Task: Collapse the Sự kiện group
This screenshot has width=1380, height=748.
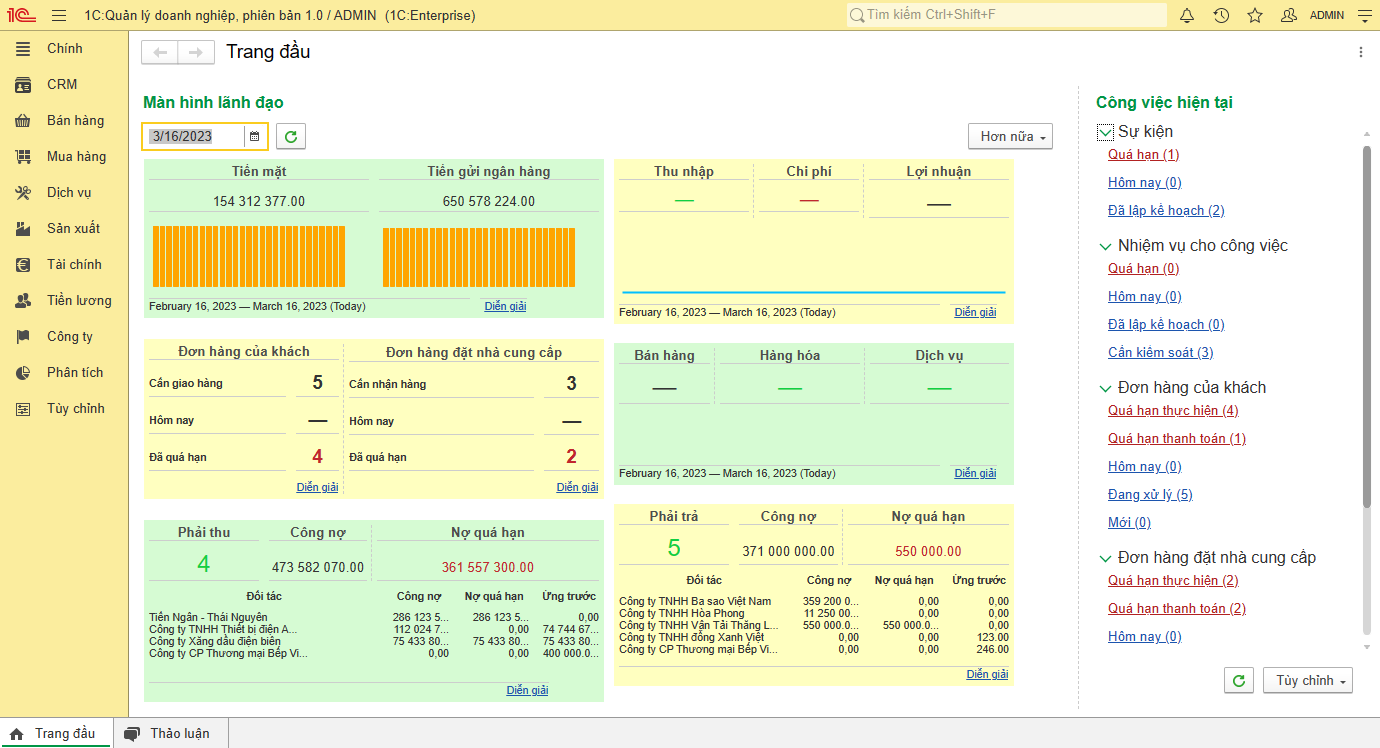Action: (1105, 132)
